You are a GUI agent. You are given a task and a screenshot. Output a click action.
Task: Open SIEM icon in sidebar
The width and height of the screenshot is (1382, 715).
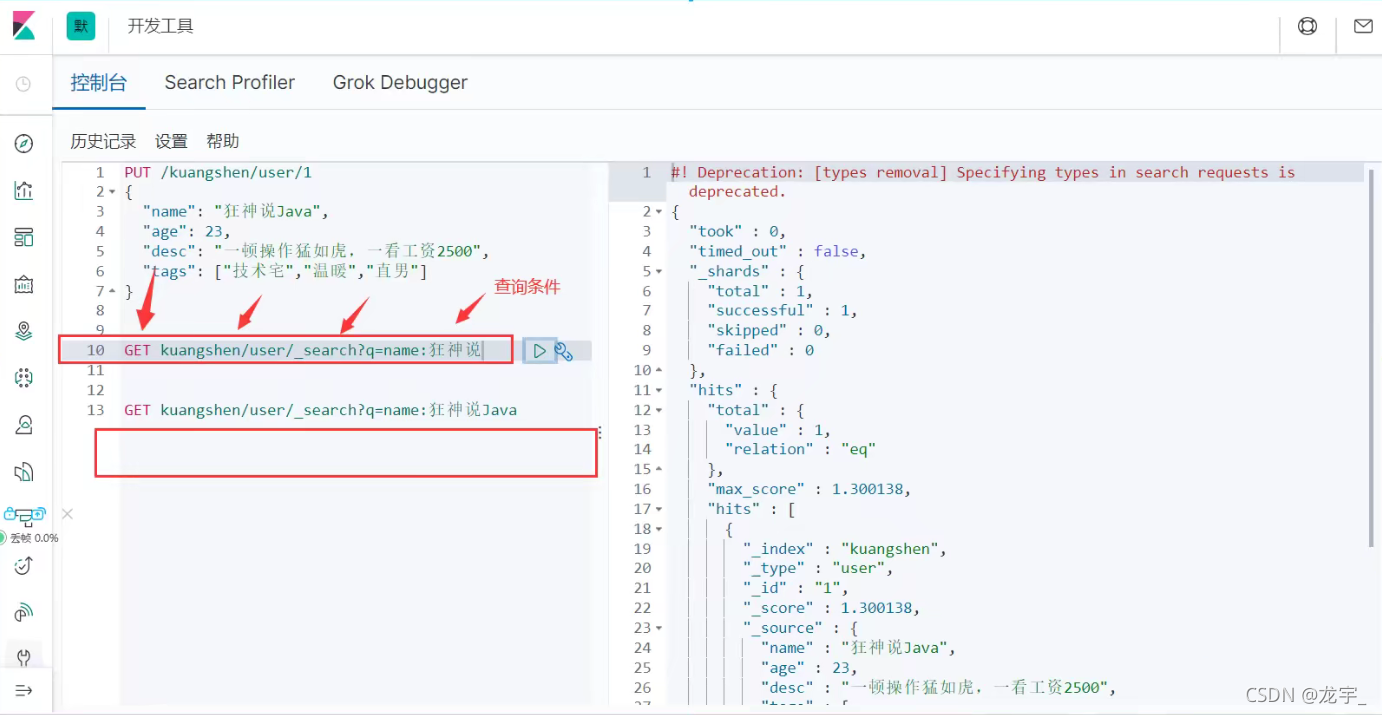pos(24,612)
